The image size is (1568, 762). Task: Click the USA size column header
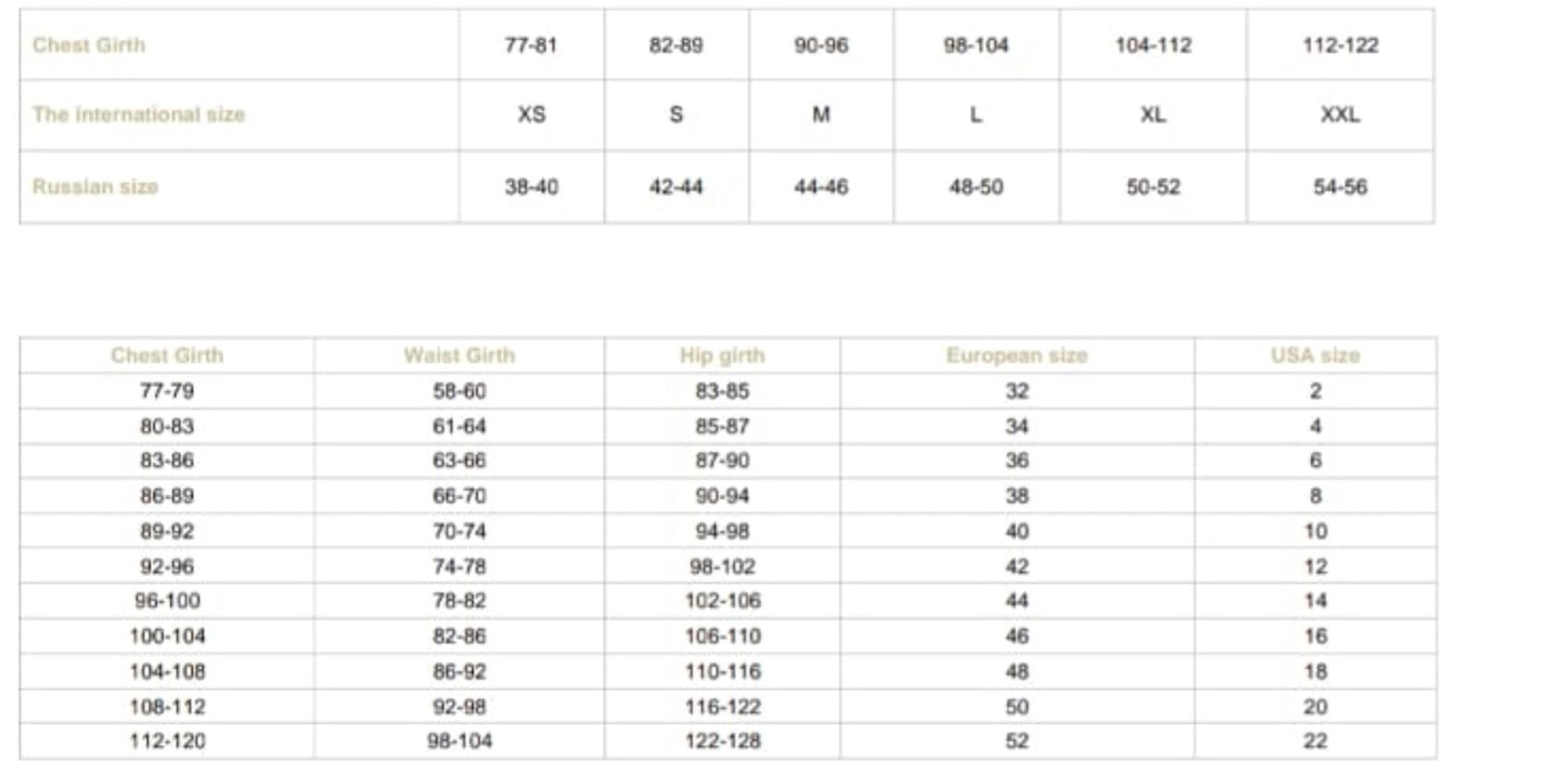point(1315,355)
